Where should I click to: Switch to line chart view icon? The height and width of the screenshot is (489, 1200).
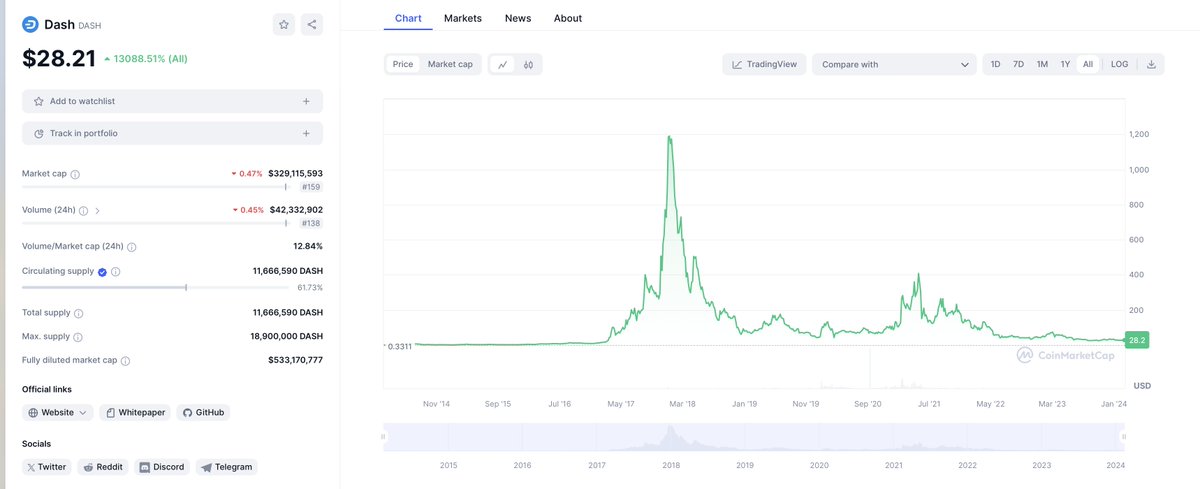point(502,64)
